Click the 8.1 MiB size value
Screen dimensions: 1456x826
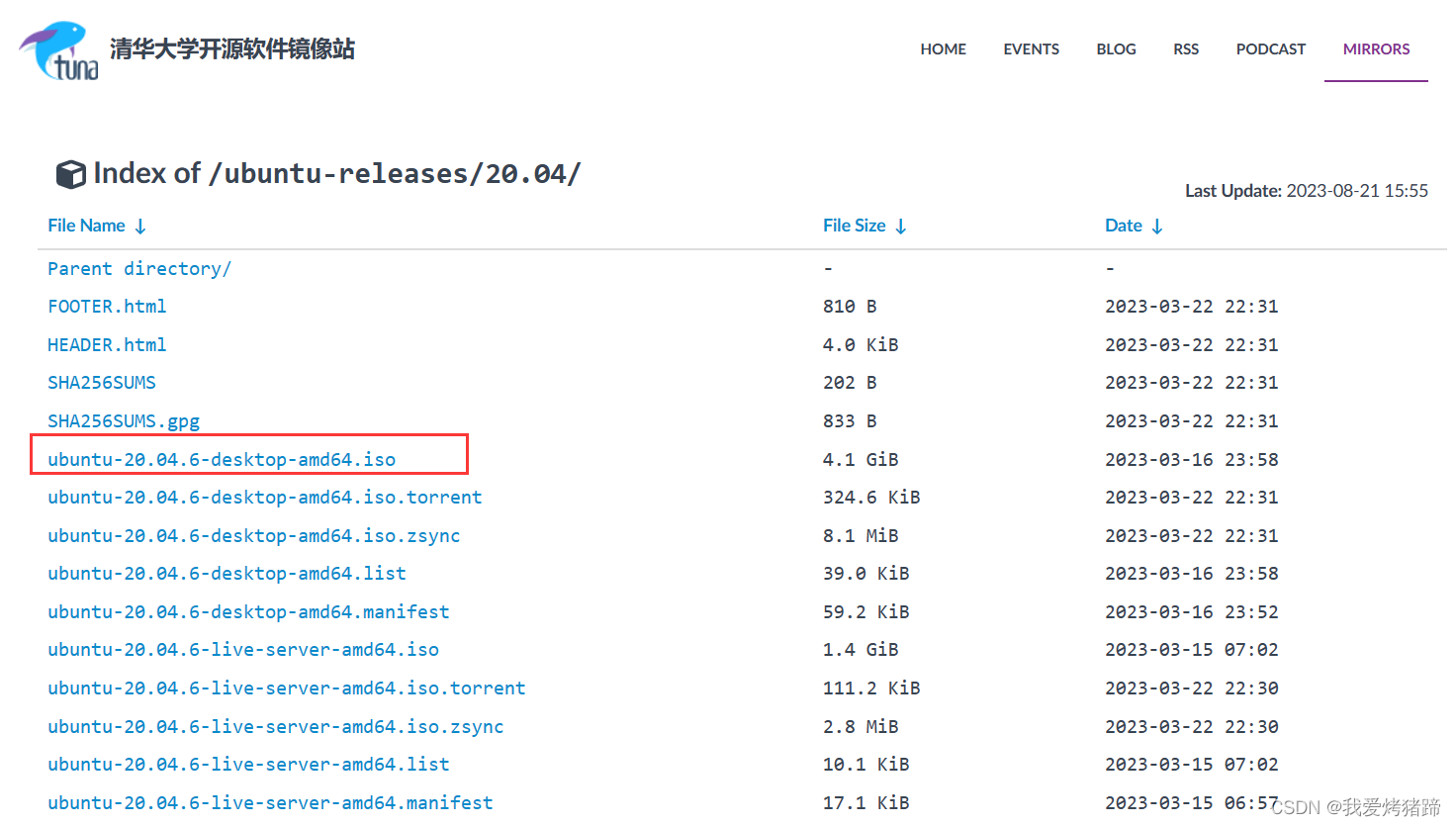coord(861,536)
